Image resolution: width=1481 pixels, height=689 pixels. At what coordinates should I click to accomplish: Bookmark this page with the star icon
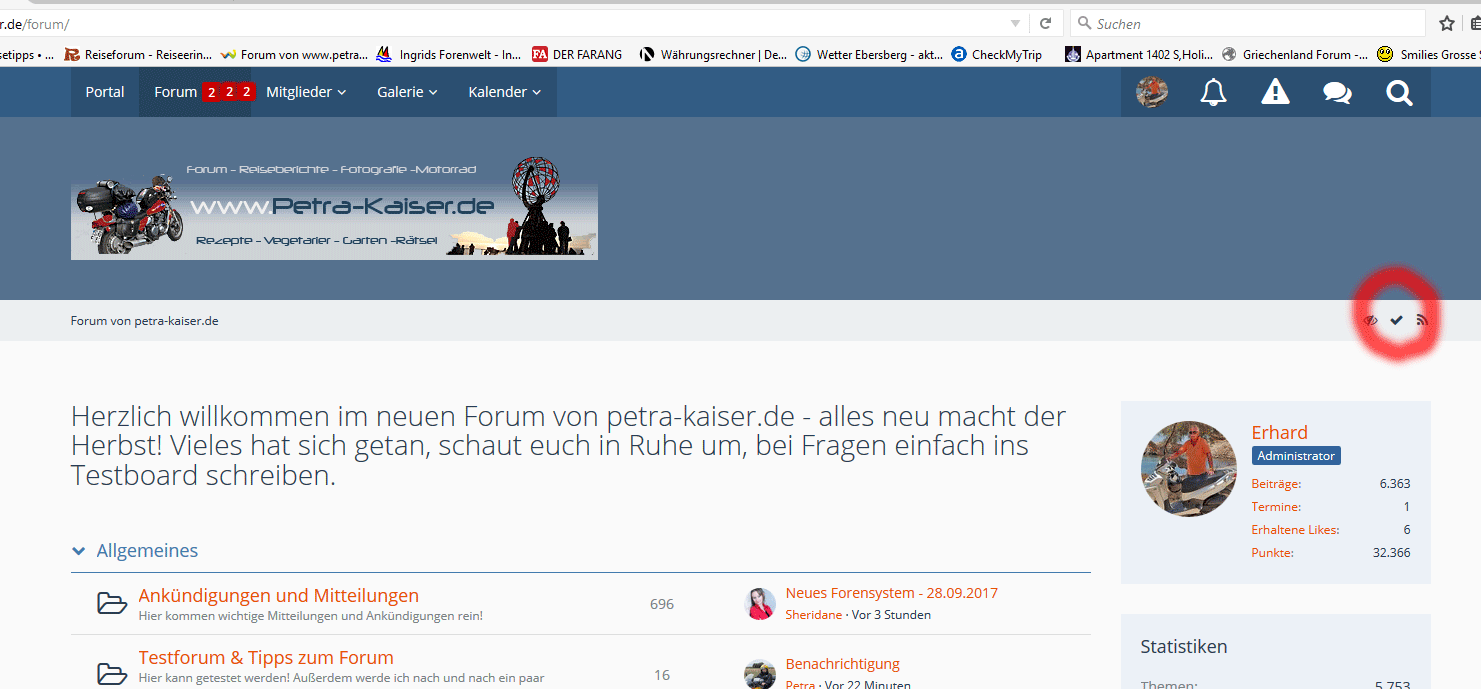1446,23
